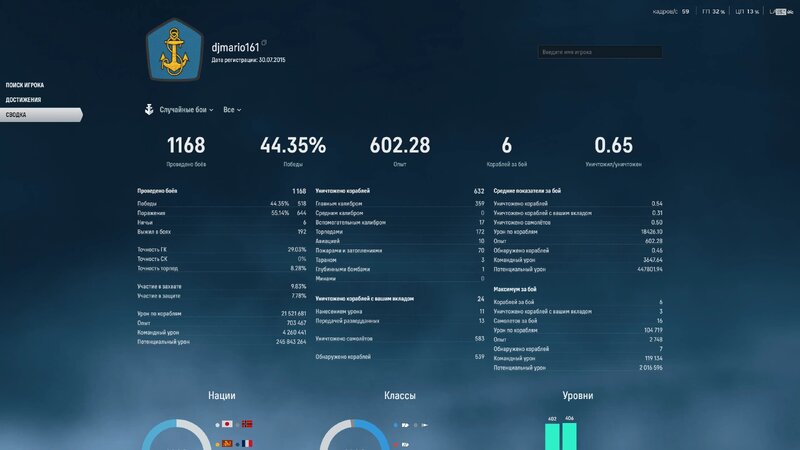The width and height of the screenshot is (800, 450).
Task: Click the blue-dot ship class icon
Action: point(406,424)
